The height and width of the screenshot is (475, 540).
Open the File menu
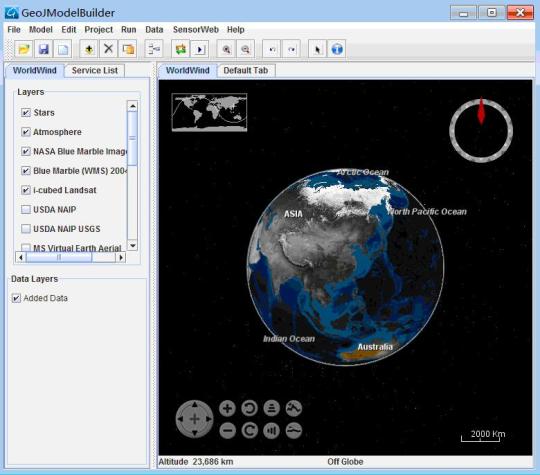click(x=14, y=30)
